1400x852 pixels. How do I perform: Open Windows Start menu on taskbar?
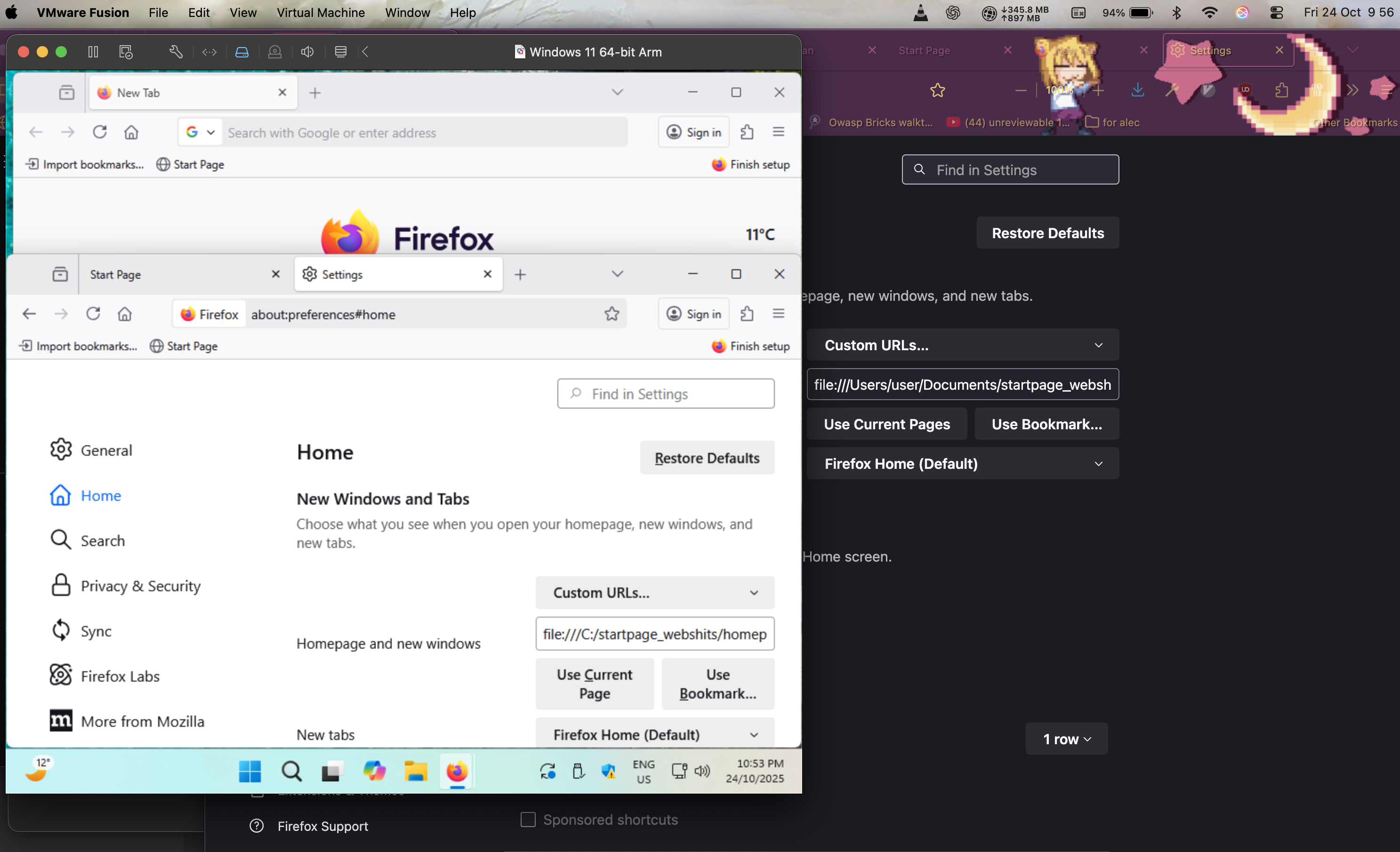click(249, 771)
